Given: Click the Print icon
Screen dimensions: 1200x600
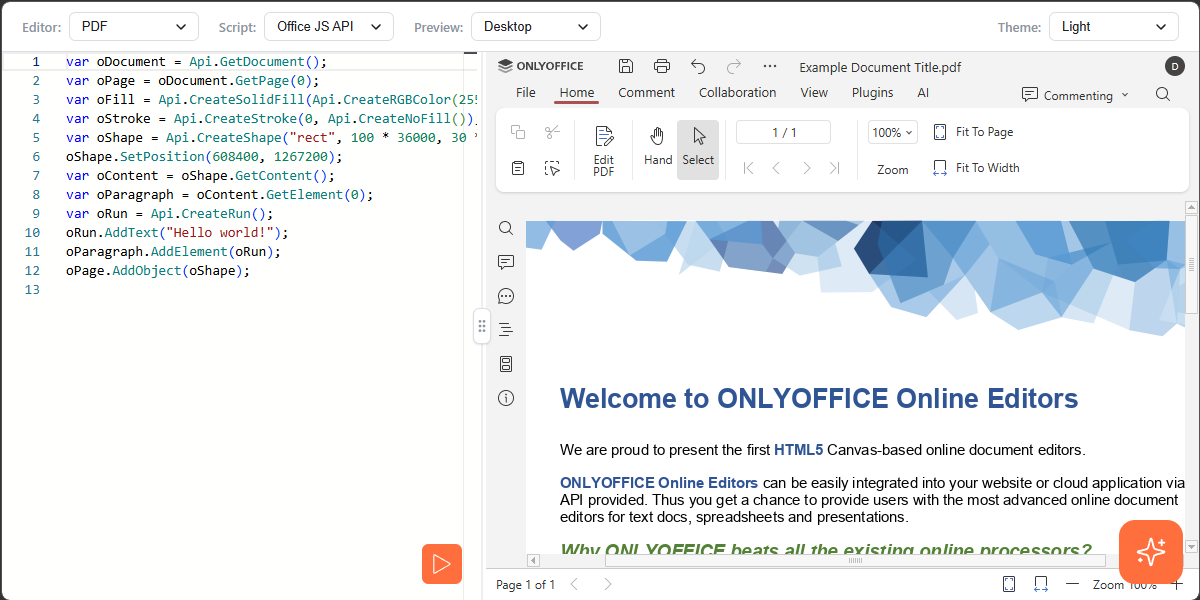Looking at the screenshot, I should [662, 66].
